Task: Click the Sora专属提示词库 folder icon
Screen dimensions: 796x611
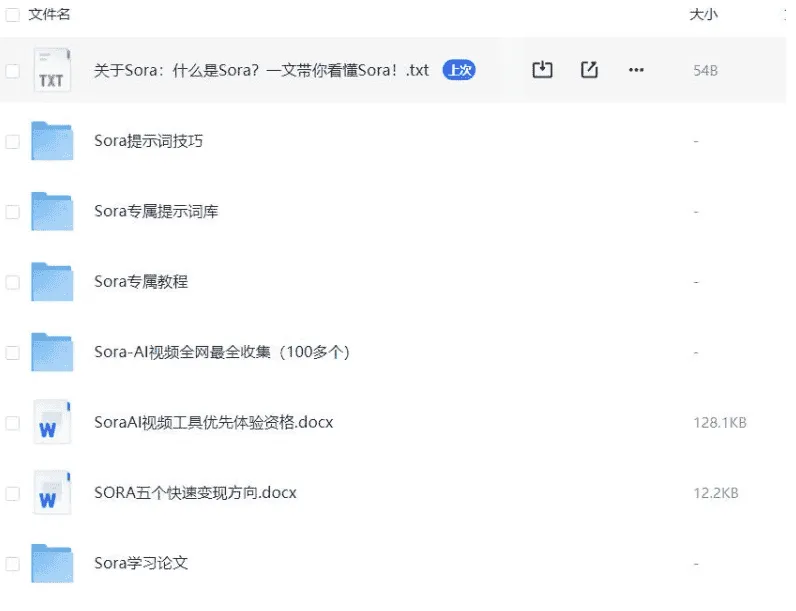Action: tap(52, 212)
